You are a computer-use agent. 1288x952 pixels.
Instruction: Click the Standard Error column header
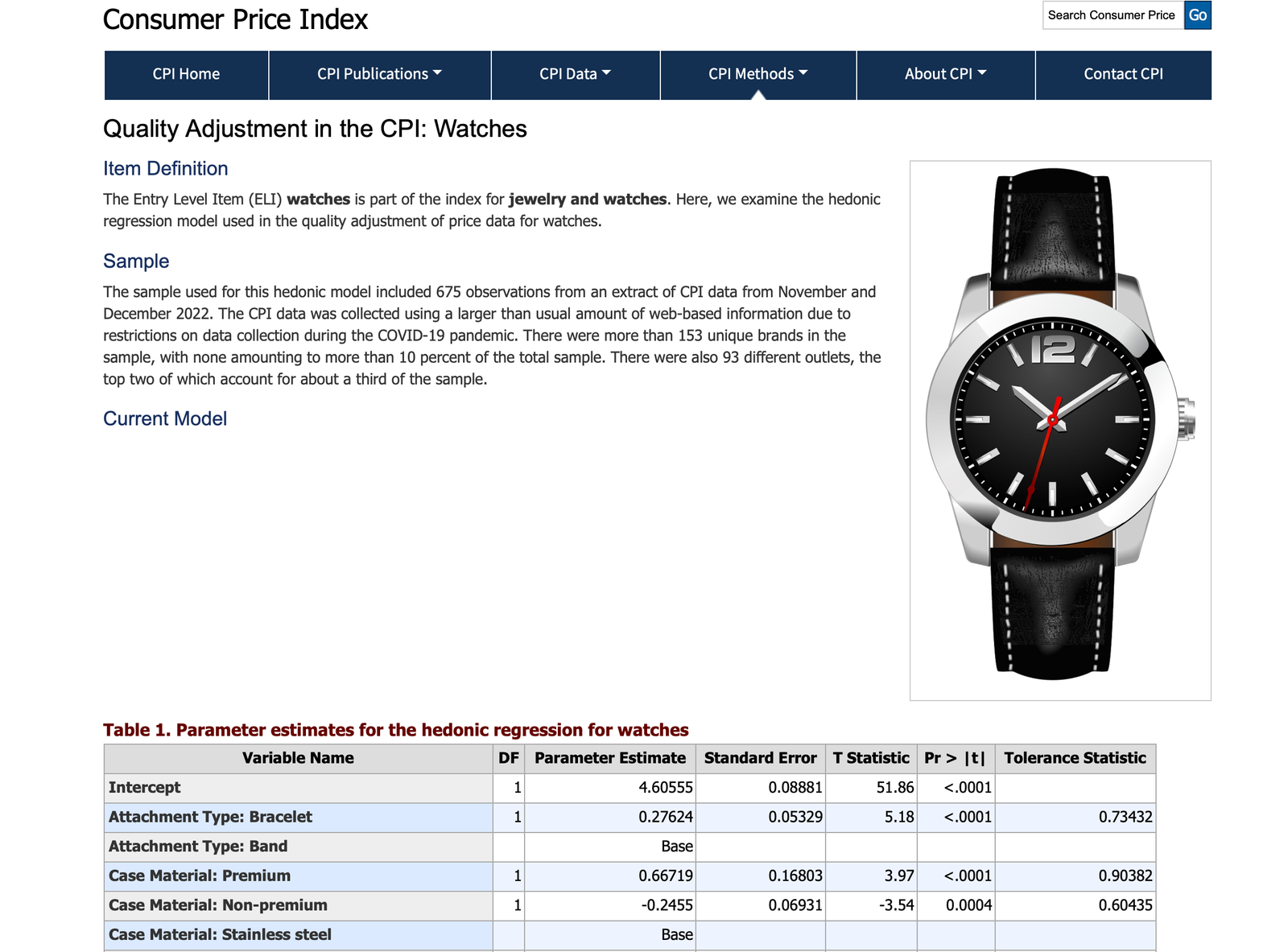[760, 758]
